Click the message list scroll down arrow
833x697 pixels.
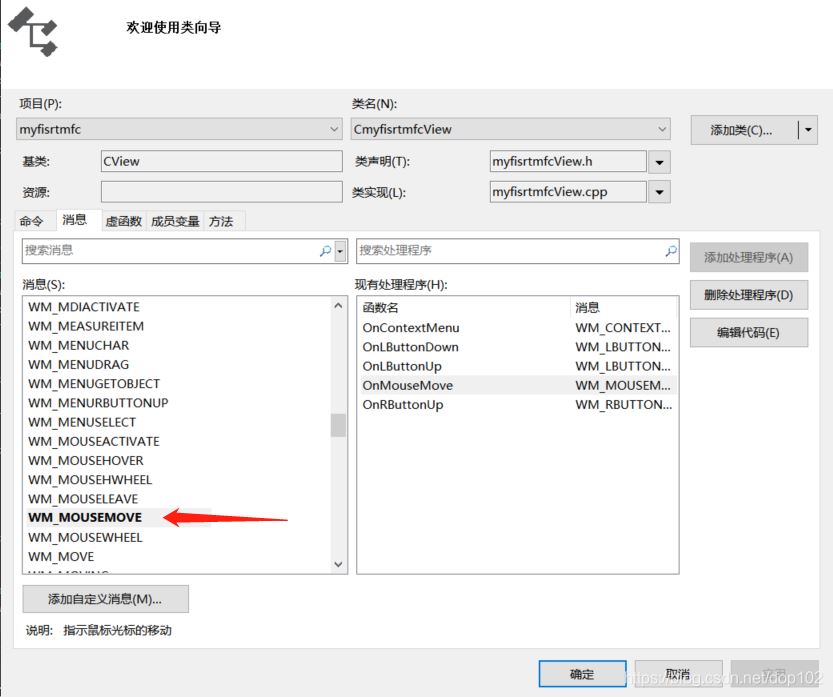(x=338, y=564)
